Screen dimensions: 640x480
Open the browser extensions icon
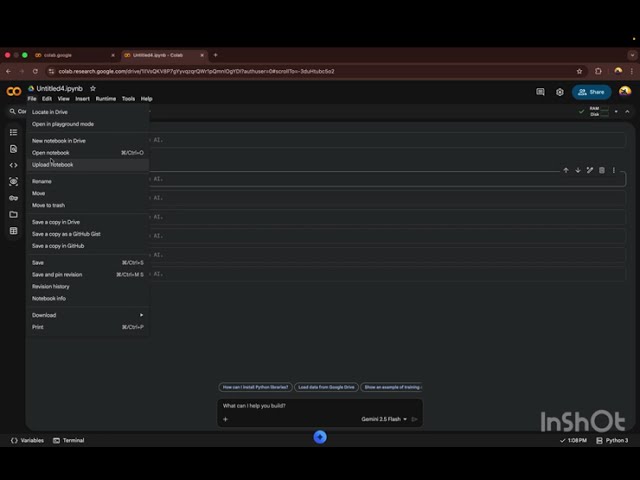598,71
